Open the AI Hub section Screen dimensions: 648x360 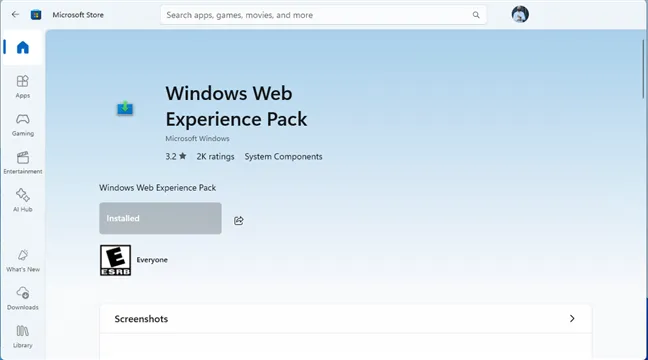[23, 201]
